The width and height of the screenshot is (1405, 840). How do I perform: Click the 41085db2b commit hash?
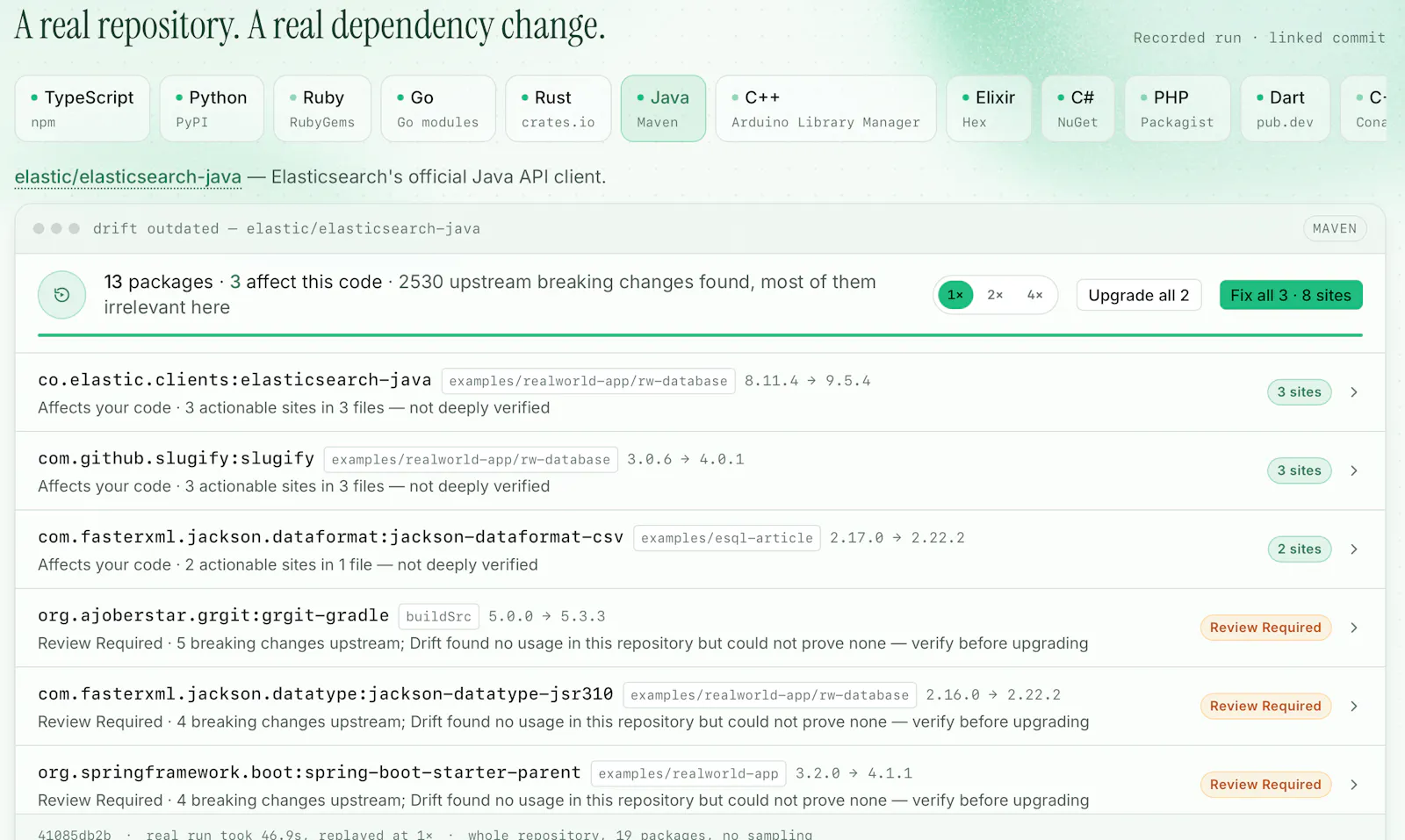75,834
